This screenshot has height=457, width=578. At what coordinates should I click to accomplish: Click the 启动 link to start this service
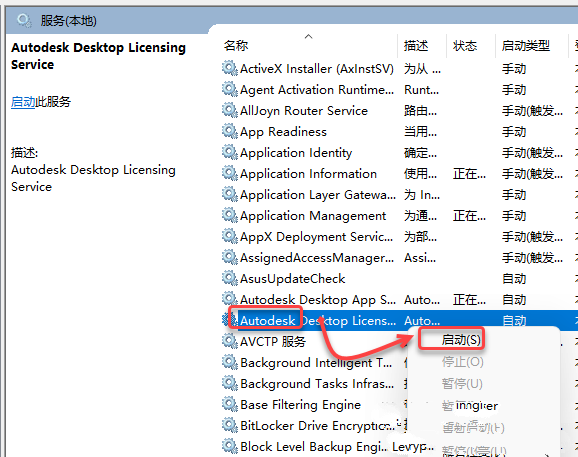click(23, 102)
